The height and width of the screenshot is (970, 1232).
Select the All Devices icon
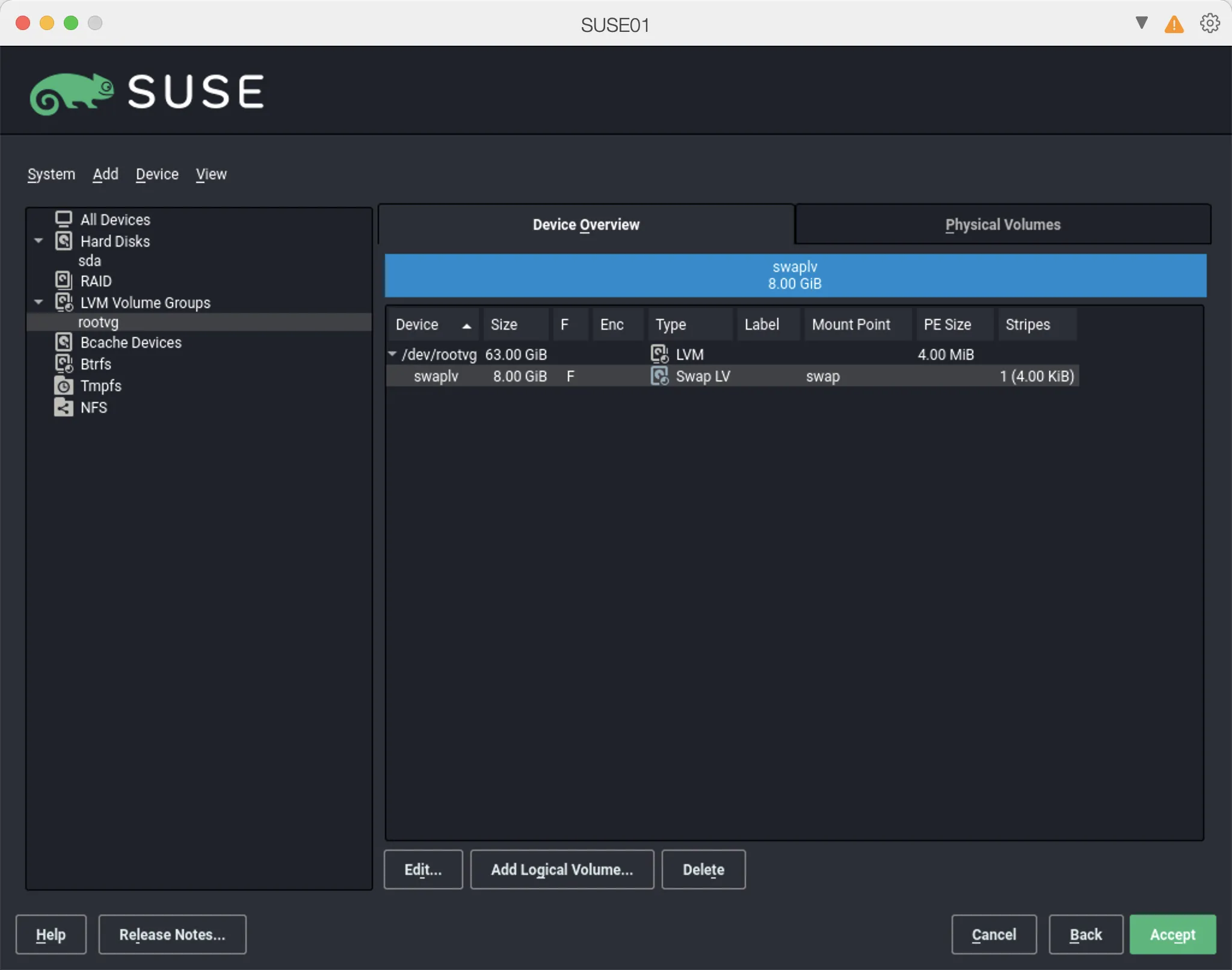(64, 218)
